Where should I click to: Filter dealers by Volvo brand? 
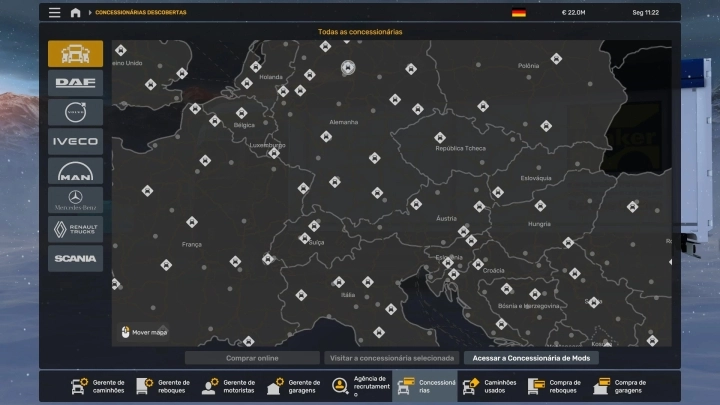point(75,112)
